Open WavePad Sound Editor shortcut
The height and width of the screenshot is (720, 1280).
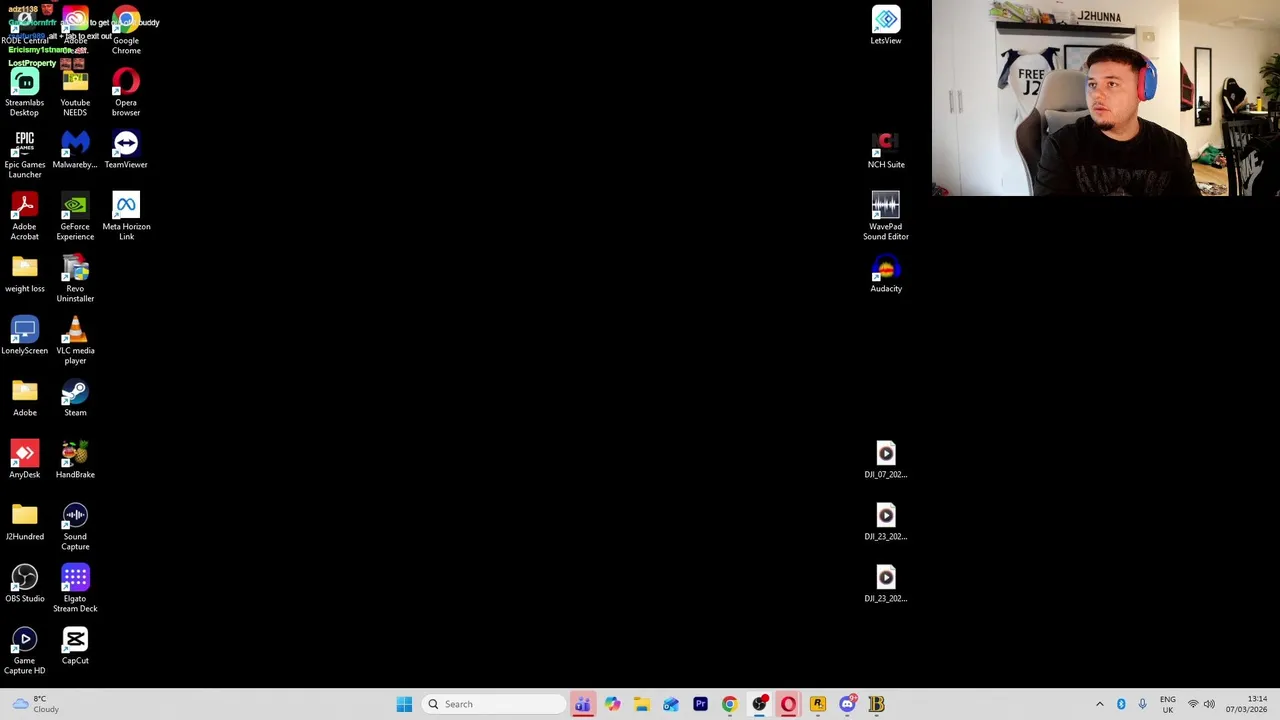pos(886,217)
